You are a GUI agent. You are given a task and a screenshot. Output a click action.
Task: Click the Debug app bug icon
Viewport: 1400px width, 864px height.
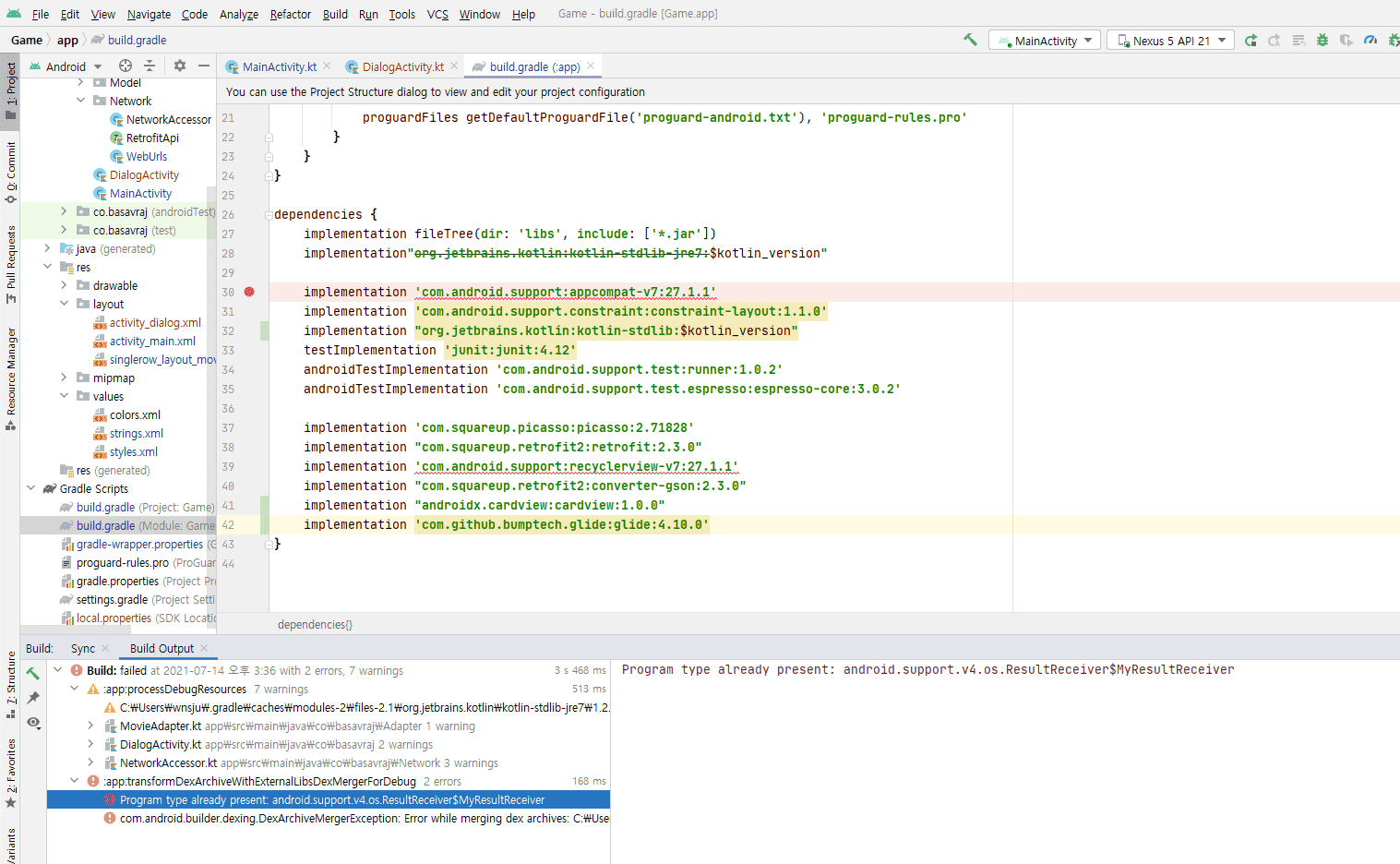click(1322, 41)
